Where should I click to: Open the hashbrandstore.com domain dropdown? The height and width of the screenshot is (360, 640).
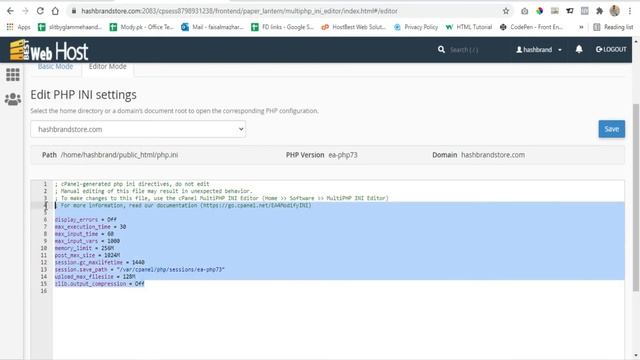pyautogui.click(x=138, y=129)
